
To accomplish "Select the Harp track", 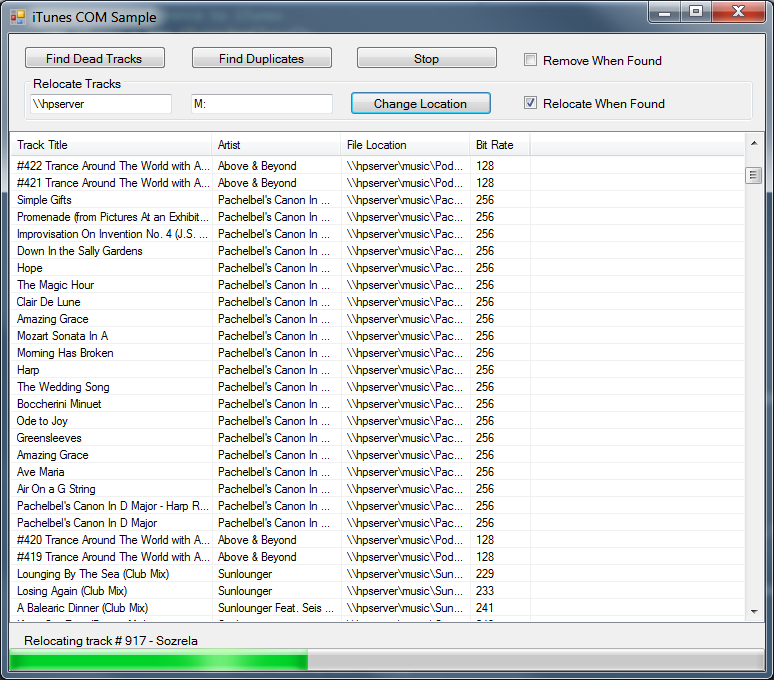I will click(x=377, y=370).
